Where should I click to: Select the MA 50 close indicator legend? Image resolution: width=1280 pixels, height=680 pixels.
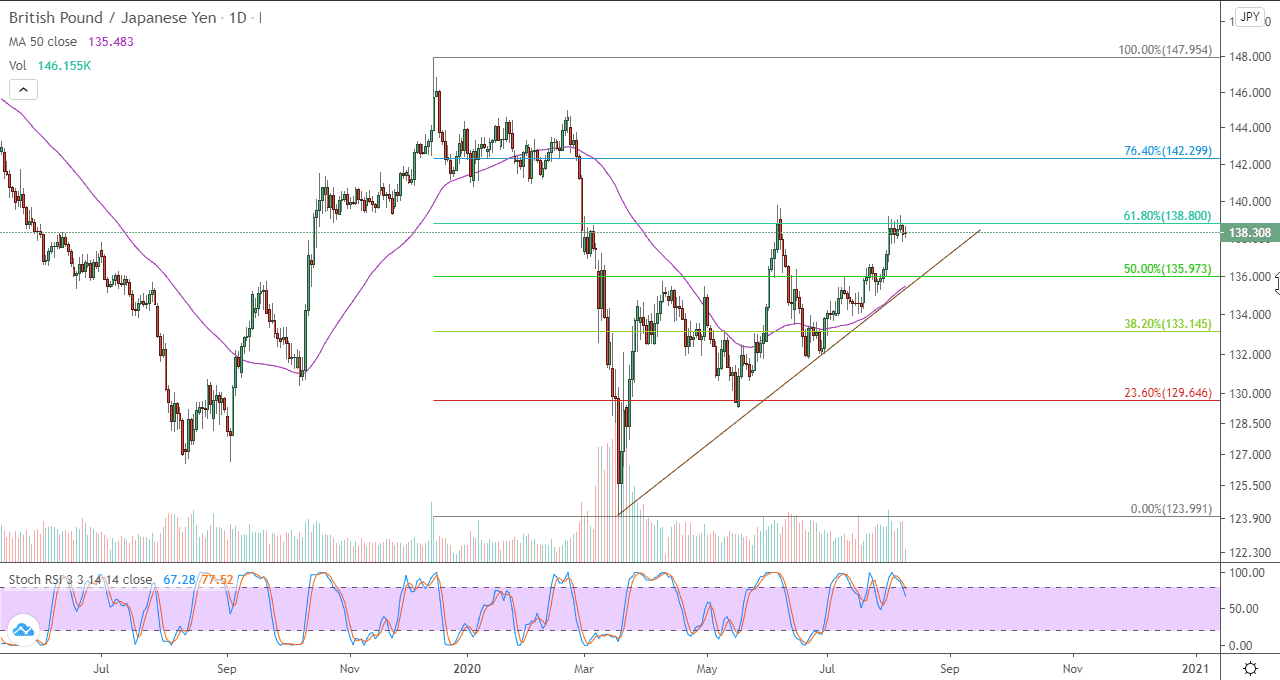43,42
